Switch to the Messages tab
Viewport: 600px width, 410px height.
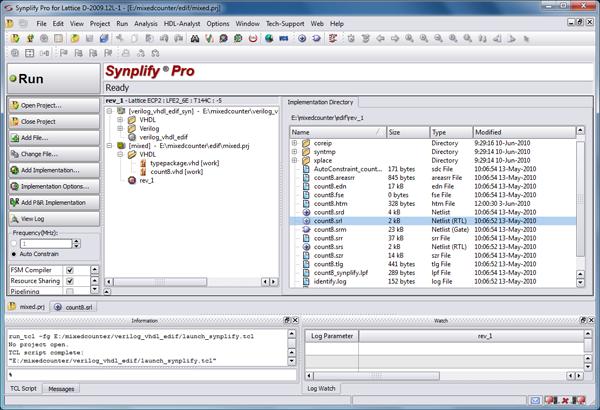tap(62, 388)
